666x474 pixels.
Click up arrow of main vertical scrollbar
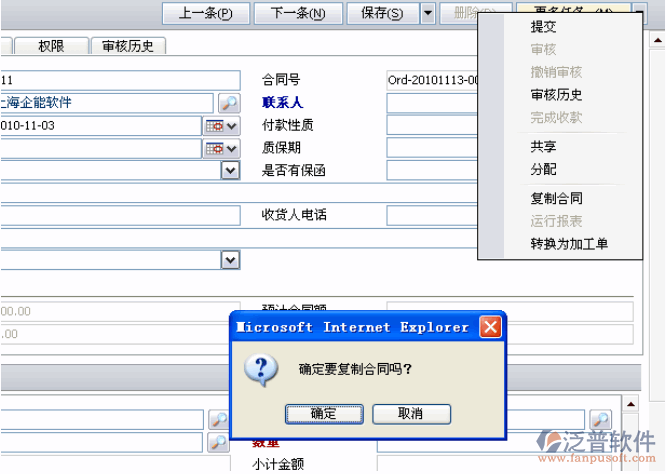pos(658,40)
